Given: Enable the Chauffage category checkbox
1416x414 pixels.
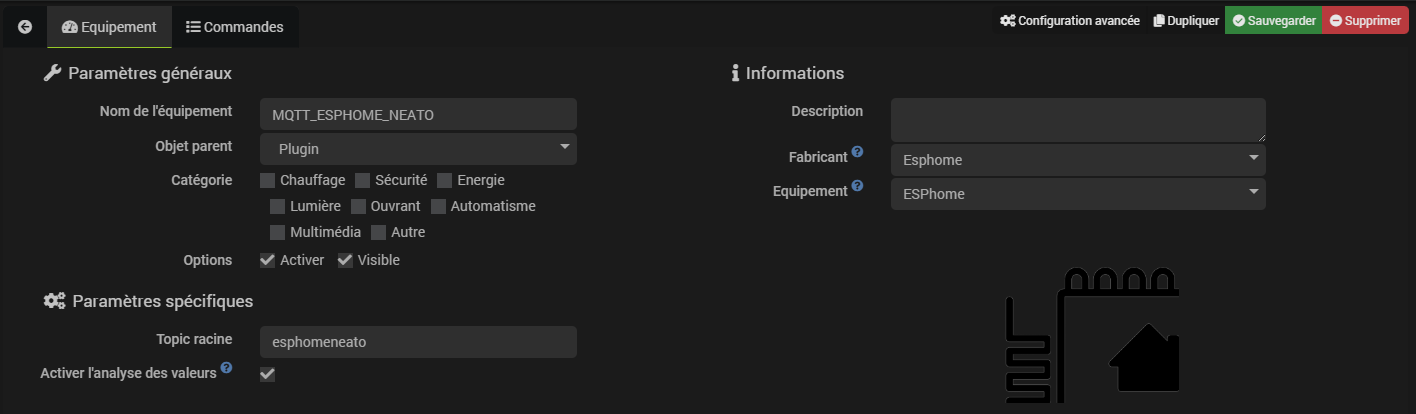Looking at the screenshot, I should (268, 181).
